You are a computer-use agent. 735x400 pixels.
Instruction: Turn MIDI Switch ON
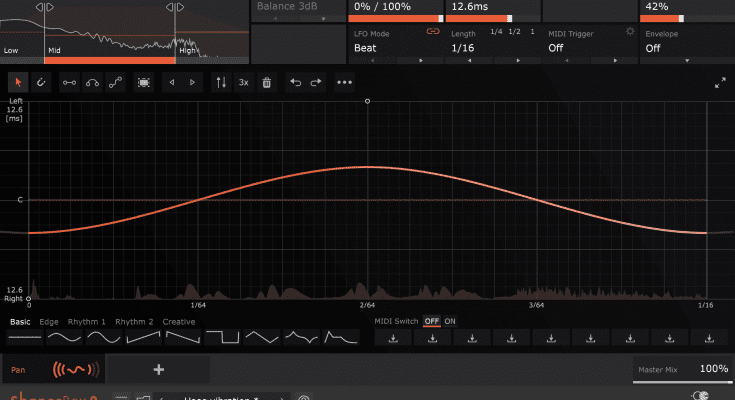[x=450, y=321]
